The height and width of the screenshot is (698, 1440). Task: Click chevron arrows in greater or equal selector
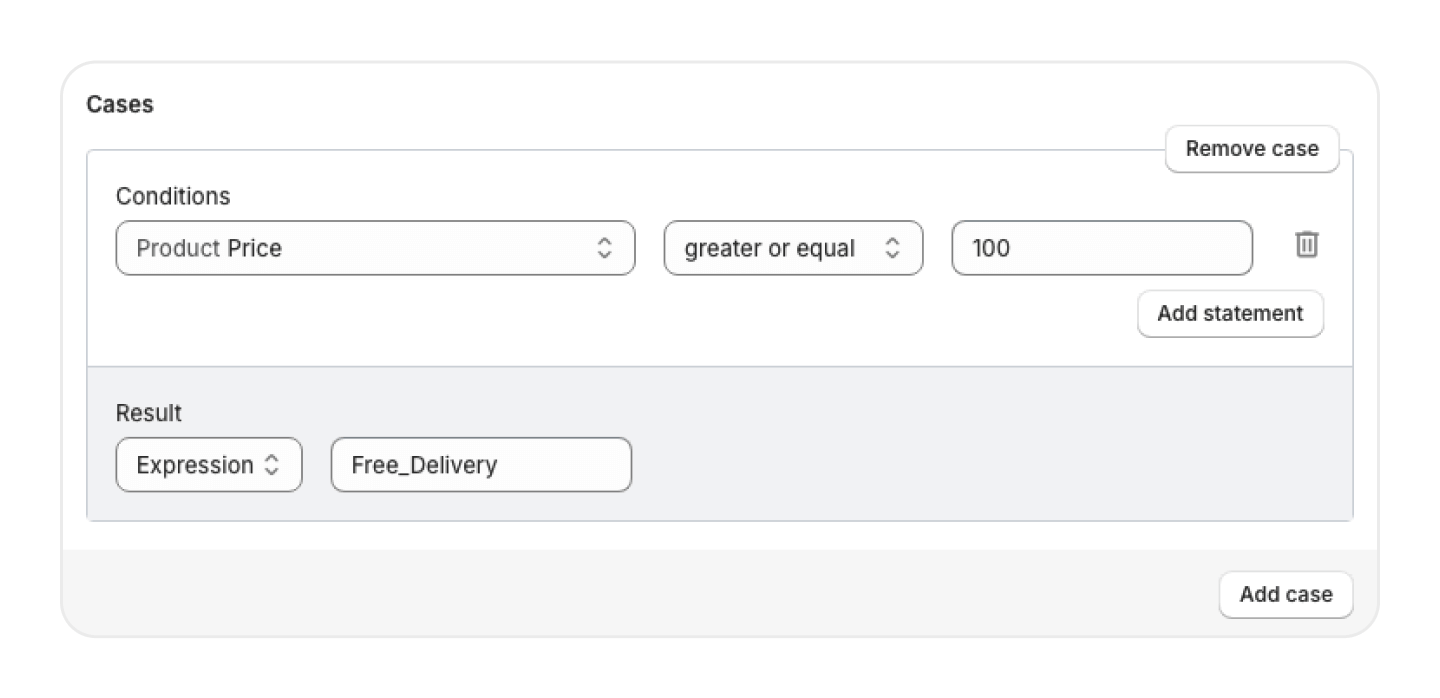point(892,248)
